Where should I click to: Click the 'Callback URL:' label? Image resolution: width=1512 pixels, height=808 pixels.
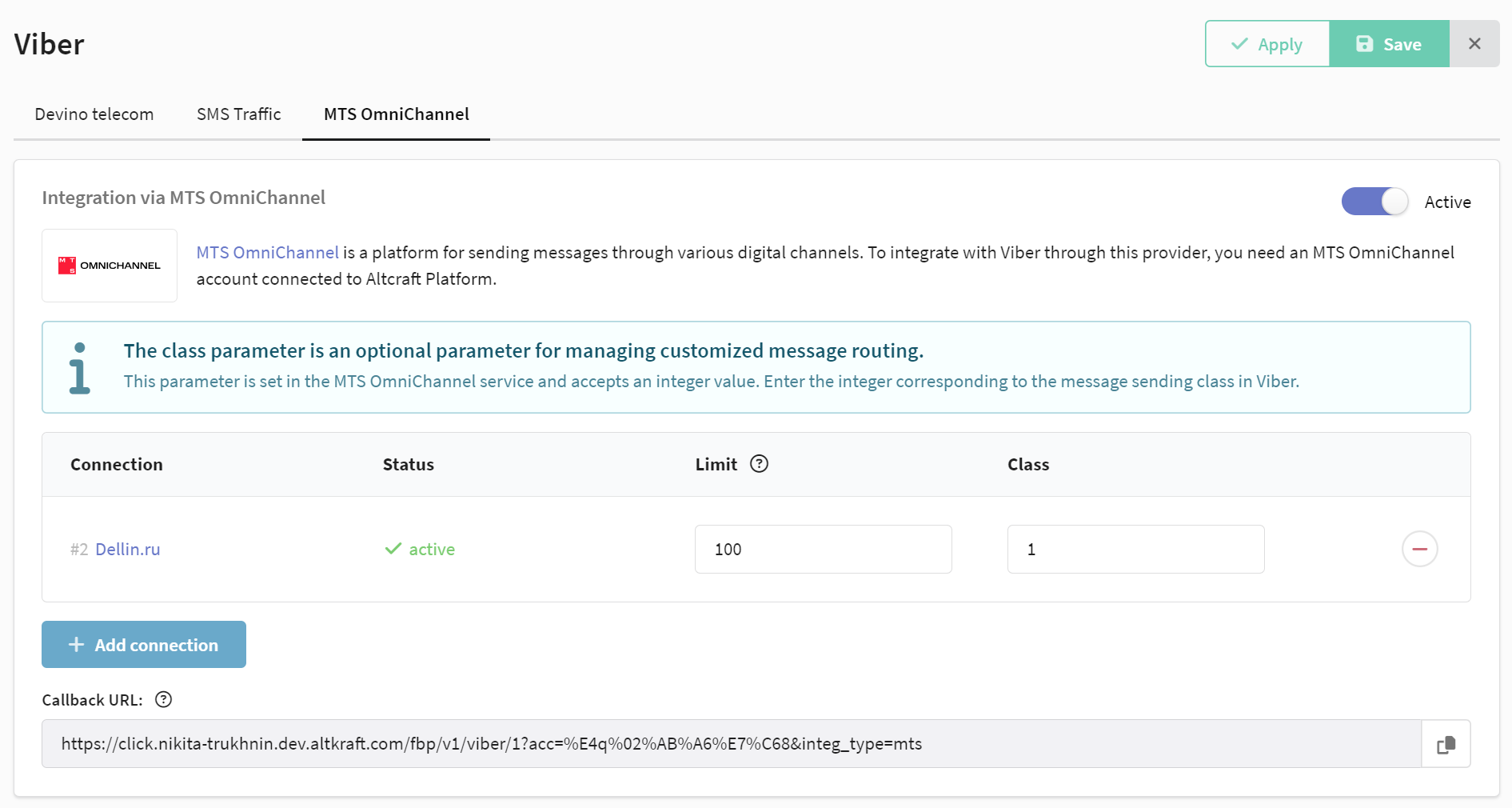click(x=93, y=700)
